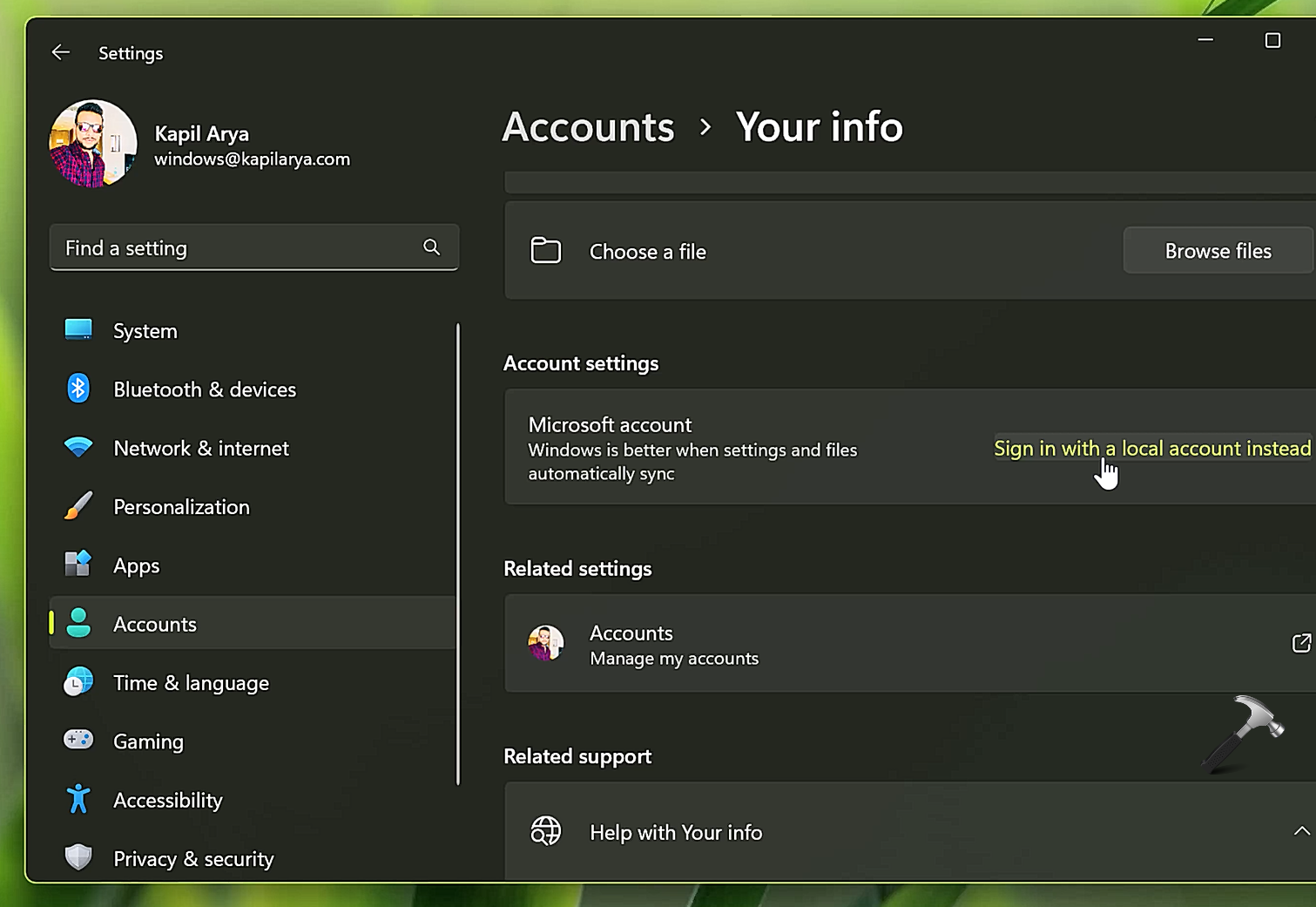Click the Accessibility figure icon

pos(78,799)
